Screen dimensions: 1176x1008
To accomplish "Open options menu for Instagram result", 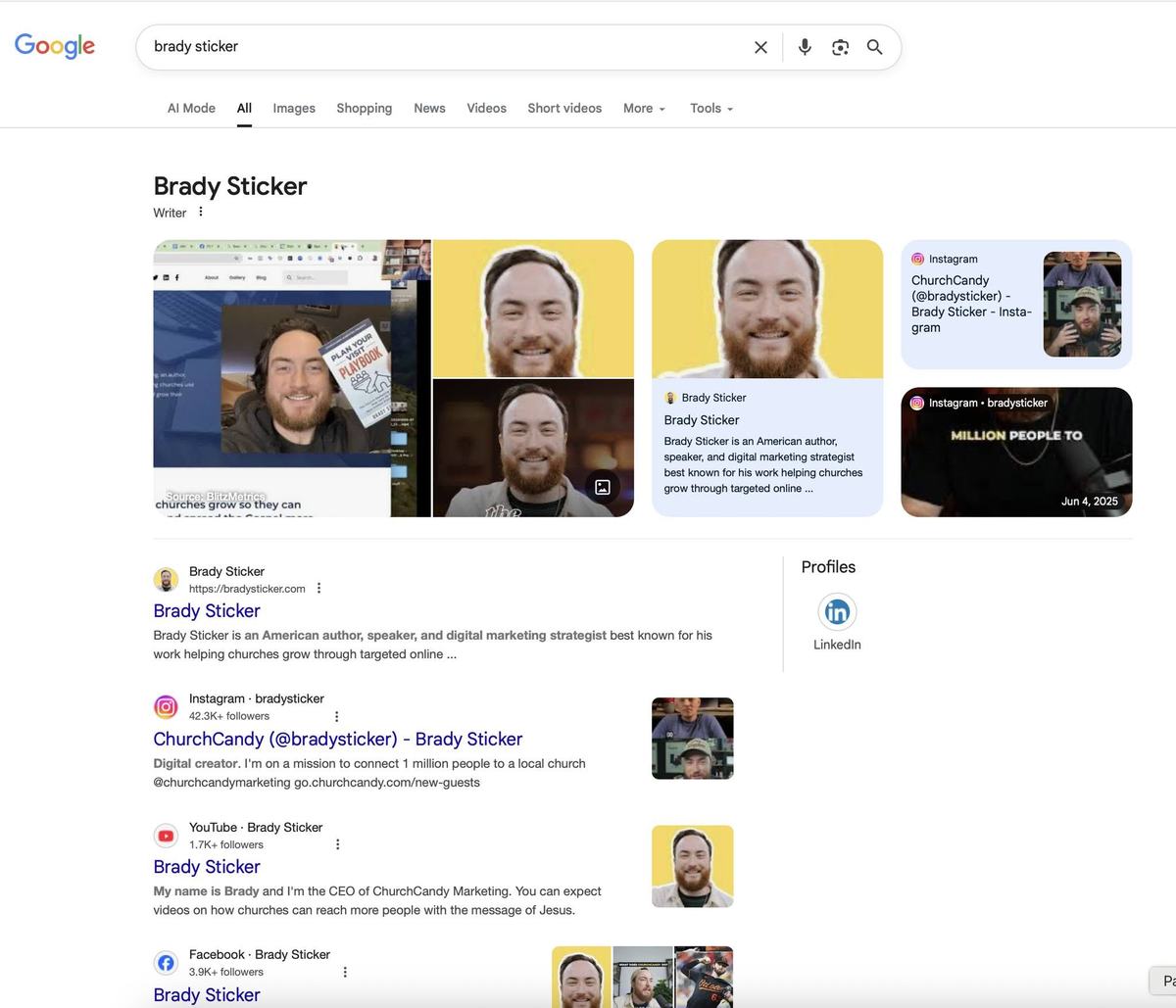I will point(336,716).
